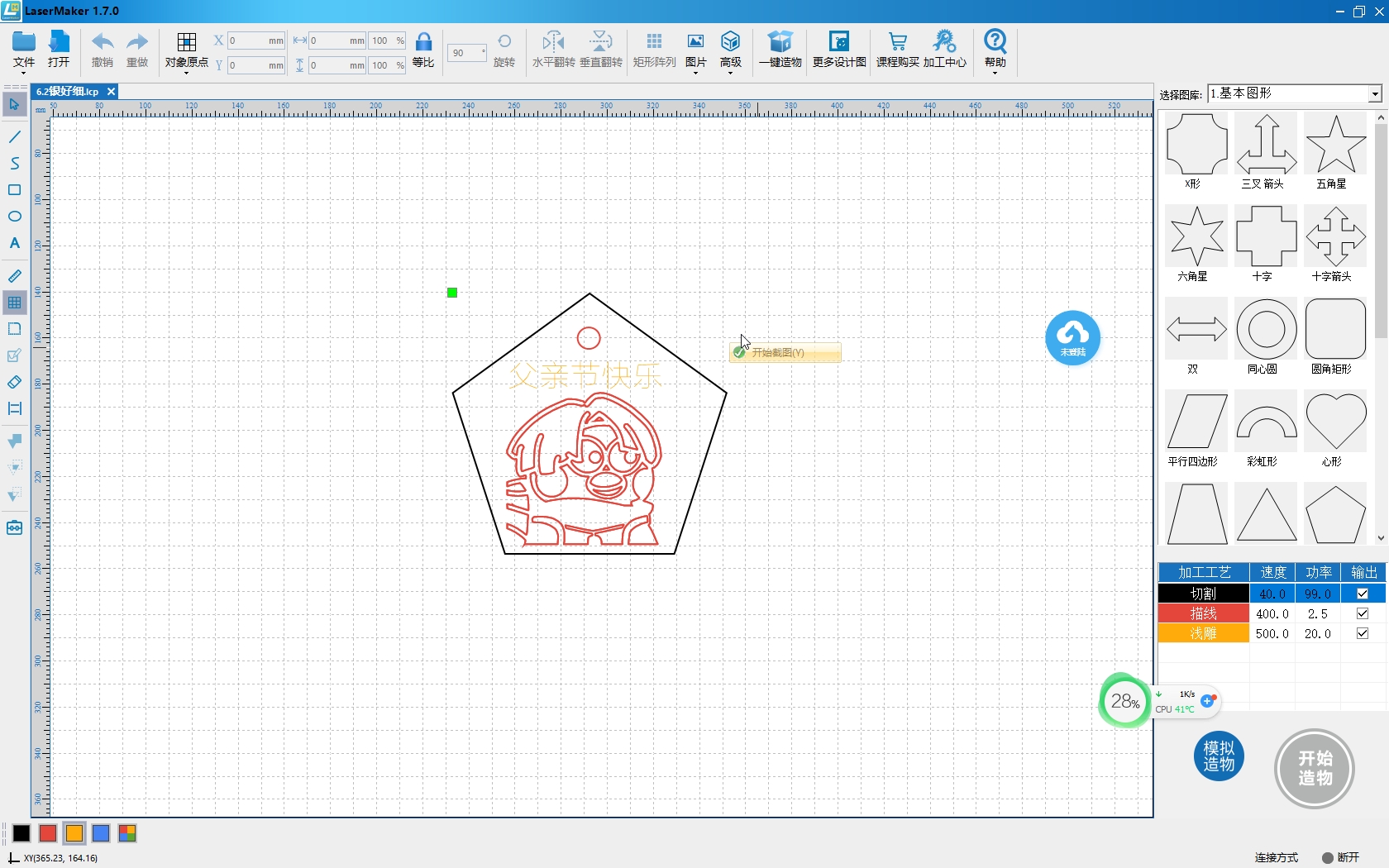This screenshot has height=868, width=1389.
Task: Click the Y position input field
Action: coord(256,65)
